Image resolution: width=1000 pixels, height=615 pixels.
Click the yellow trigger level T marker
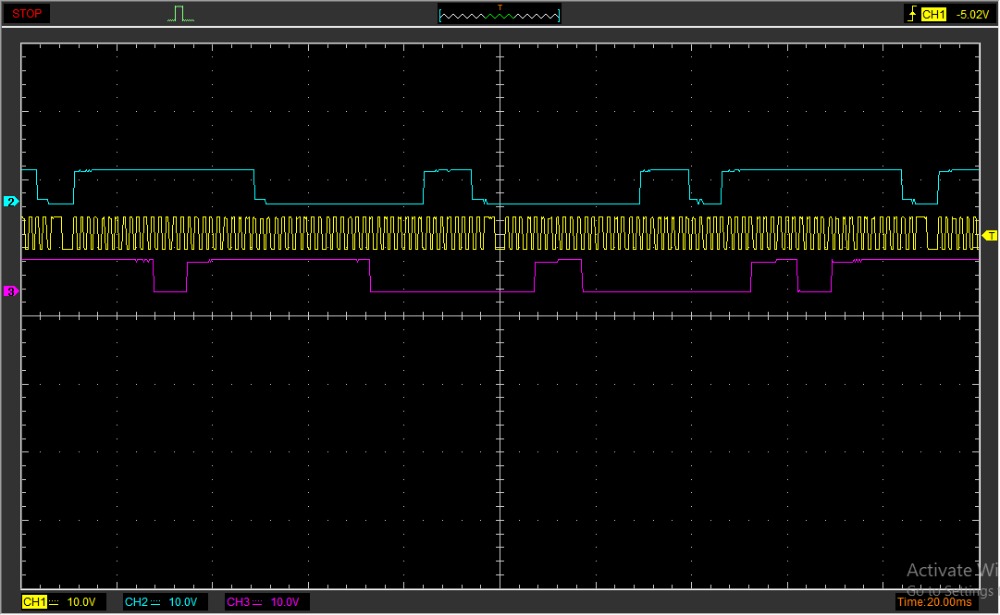[990, 235]
